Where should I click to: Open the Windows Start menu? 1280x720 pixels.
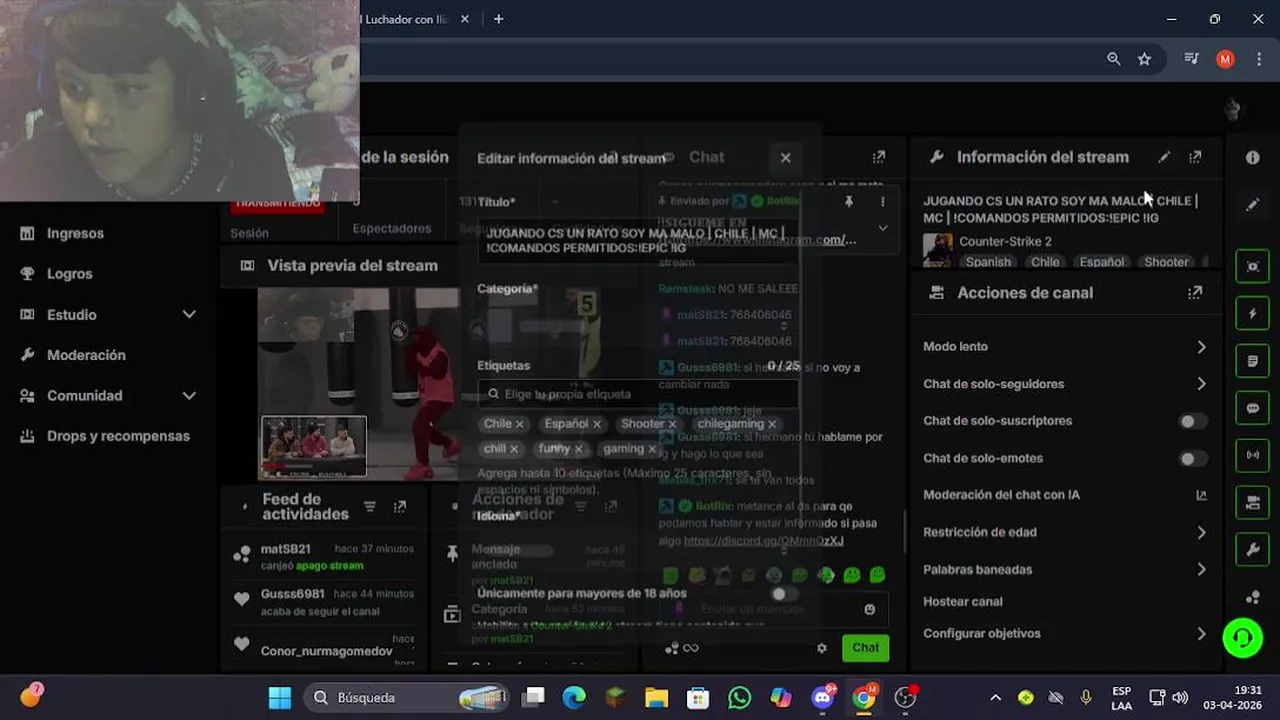(x=280, y=697)
